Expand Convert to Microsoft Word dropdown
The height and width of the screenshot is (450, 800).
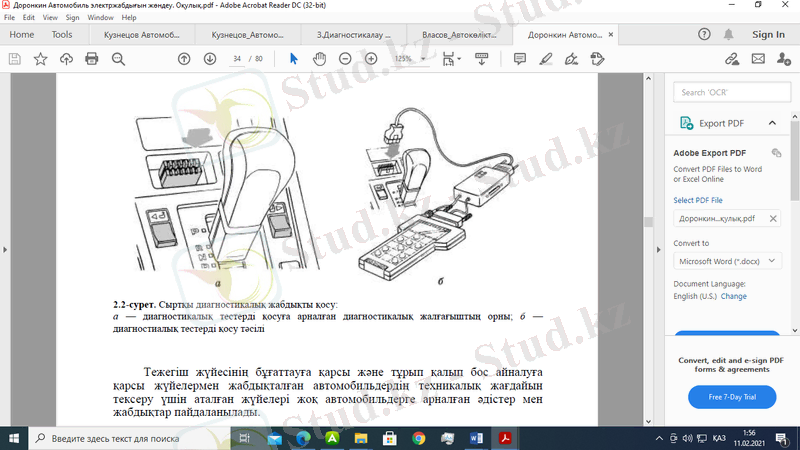click(x=728, y=261)
